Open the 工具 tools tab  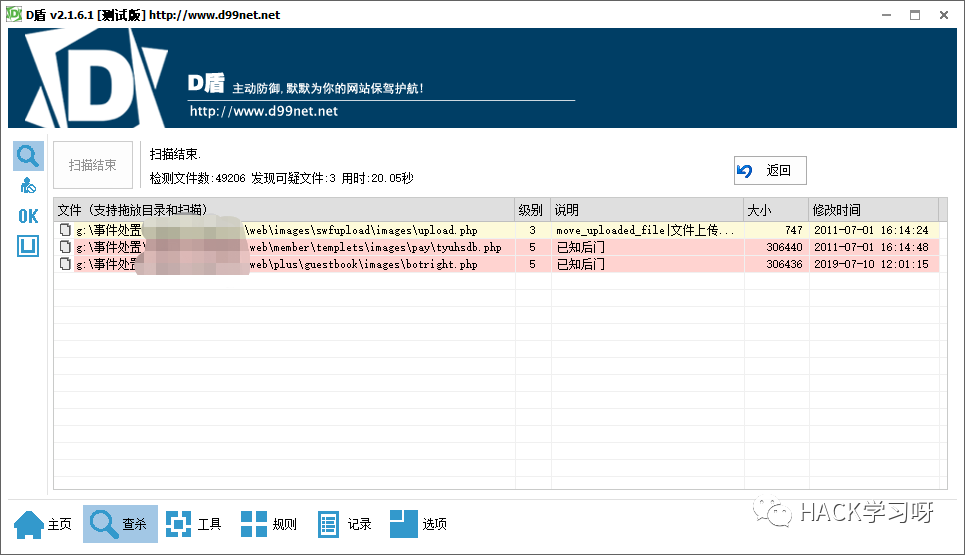194,524
